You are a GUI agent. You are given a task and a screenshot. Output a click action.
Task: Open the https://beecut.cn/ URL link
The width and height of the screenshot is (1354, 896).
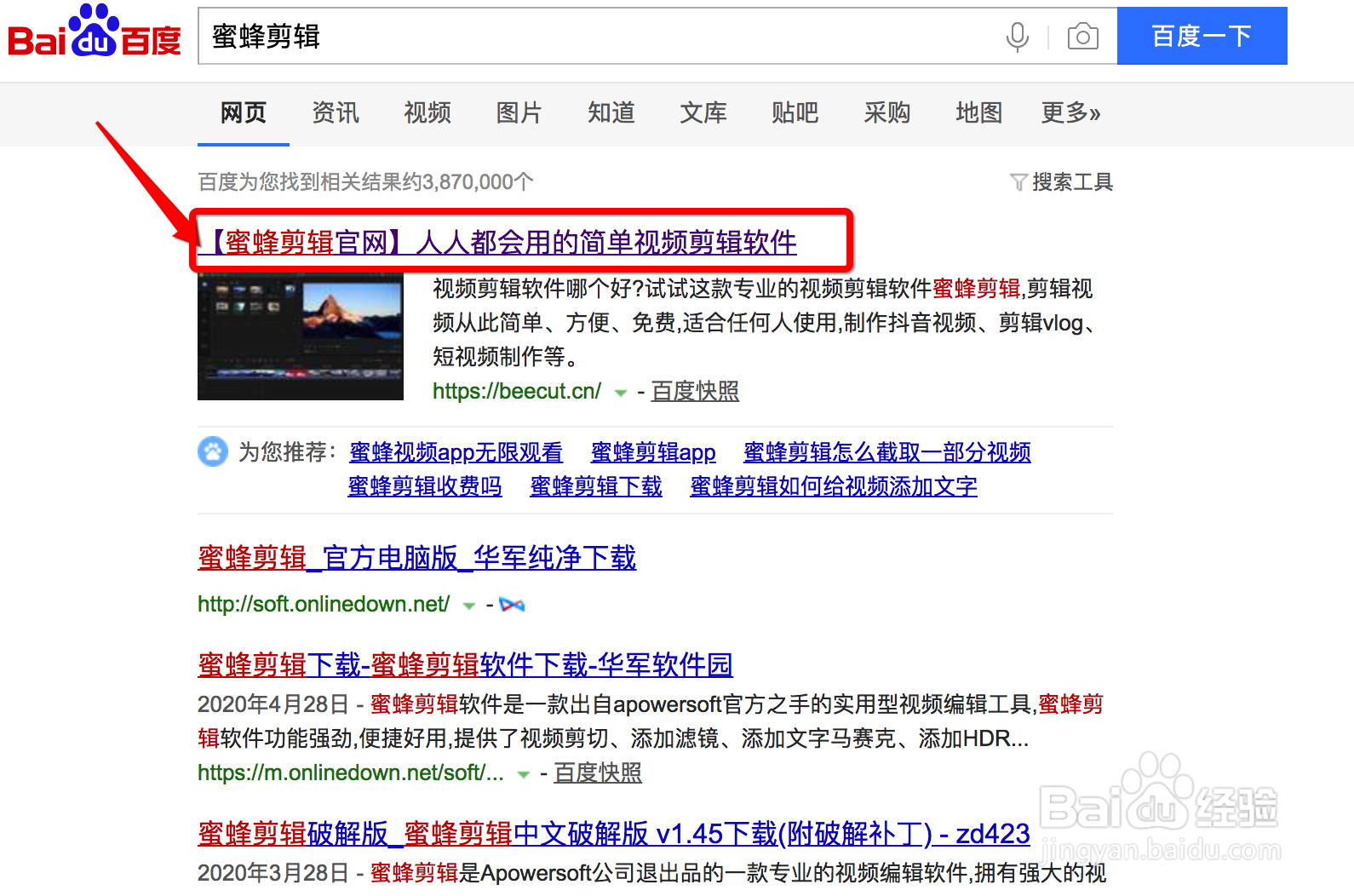[x=517, y=391]
